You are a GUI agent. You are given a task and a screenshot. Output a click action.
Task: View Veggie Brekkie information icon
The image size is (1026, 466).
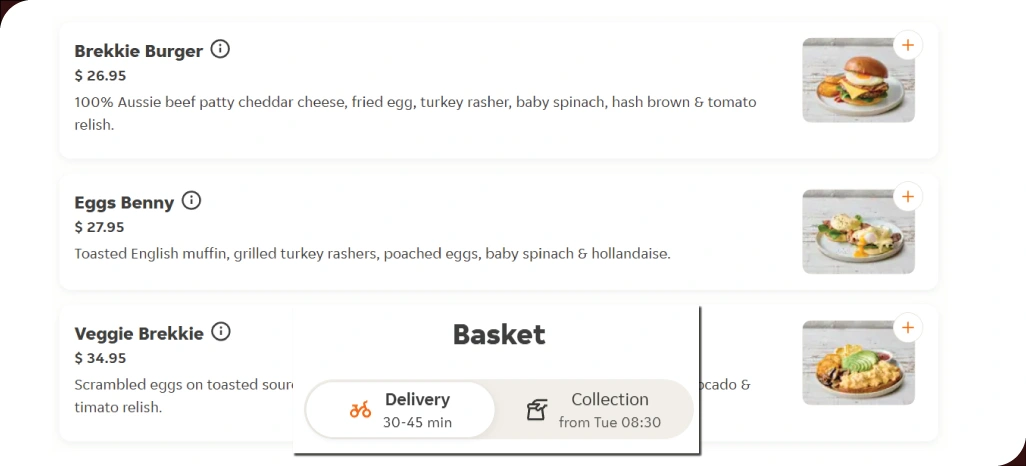(221, 332)
